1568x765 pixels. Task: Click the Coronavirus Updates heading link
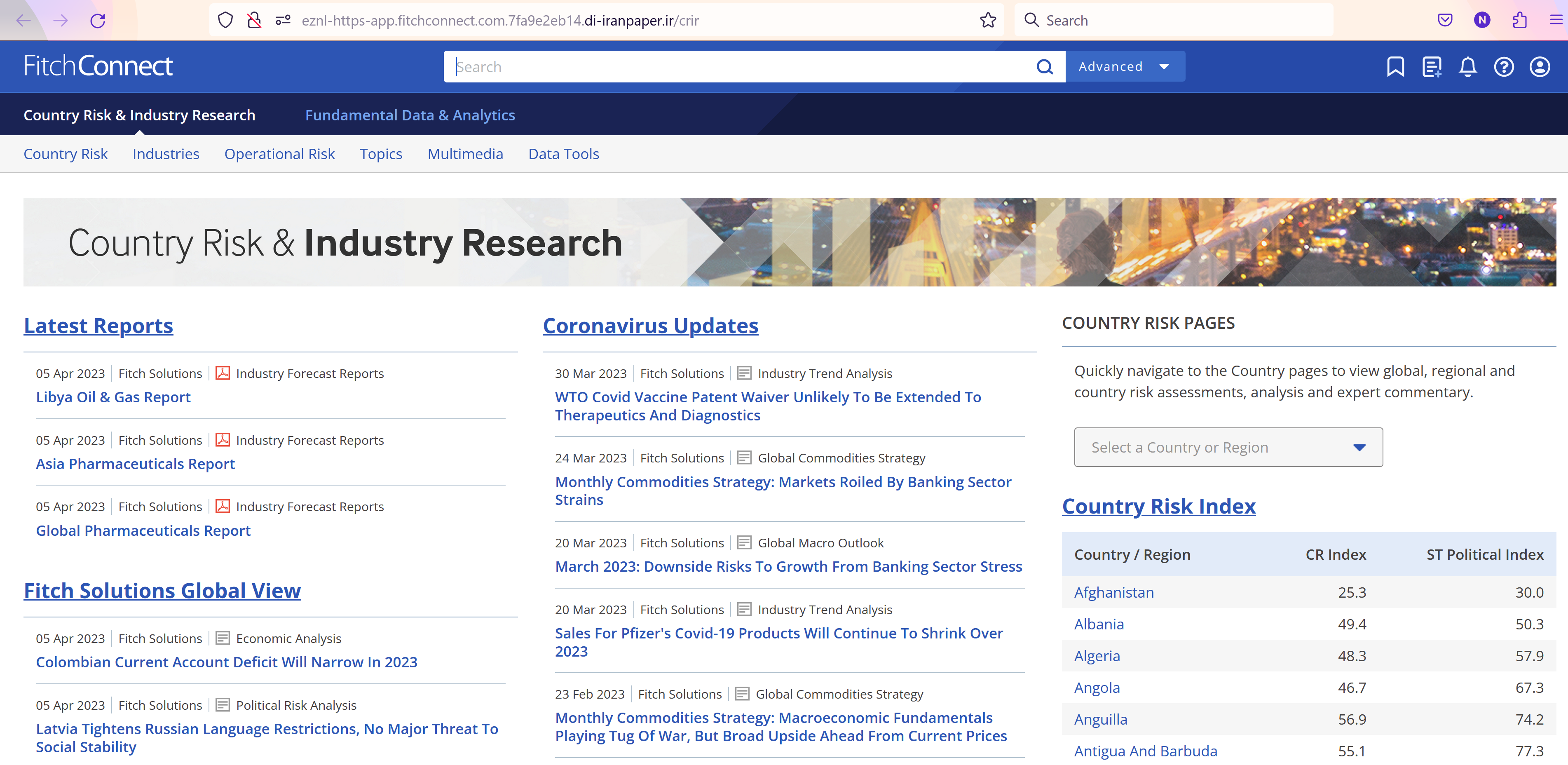coord(650,326)
